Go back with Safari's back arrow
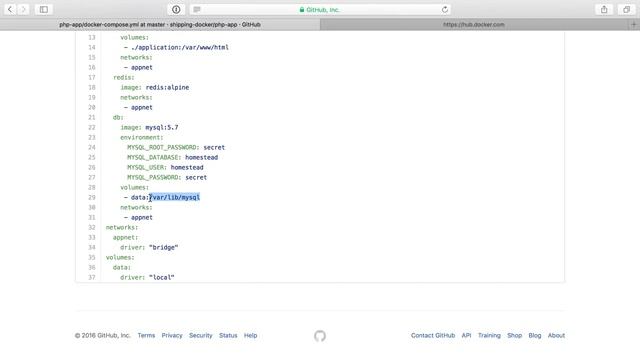 click(x=10, y=9)
